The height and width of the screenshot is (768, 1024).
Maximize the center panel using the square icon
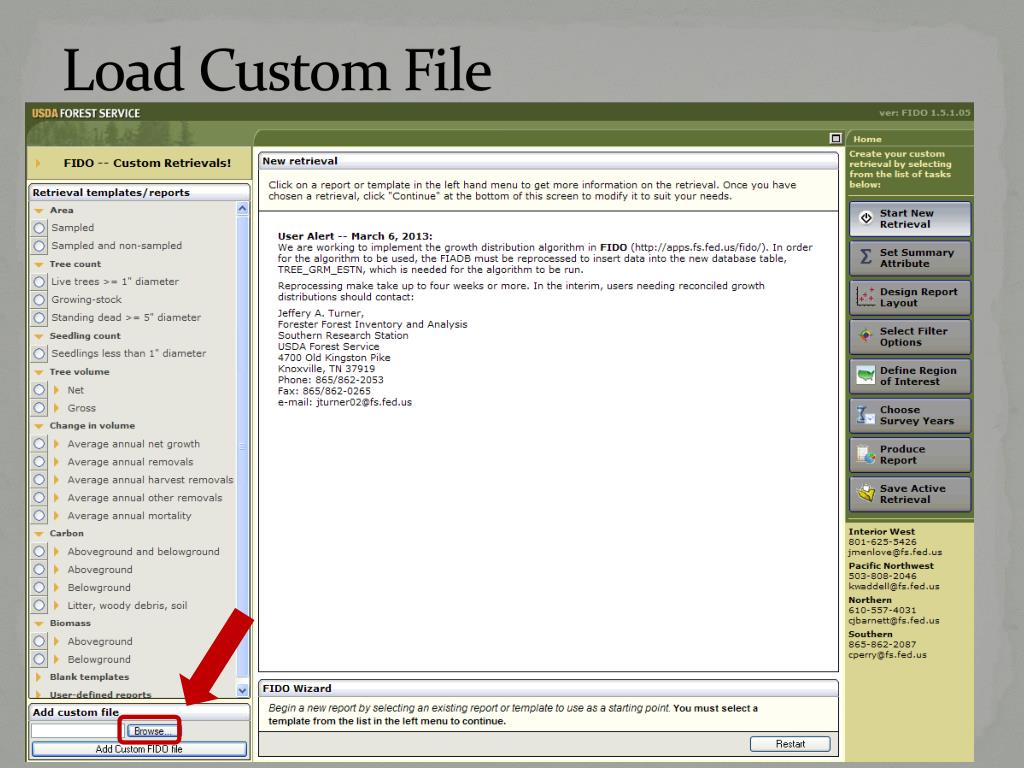(x=835, y=138)
